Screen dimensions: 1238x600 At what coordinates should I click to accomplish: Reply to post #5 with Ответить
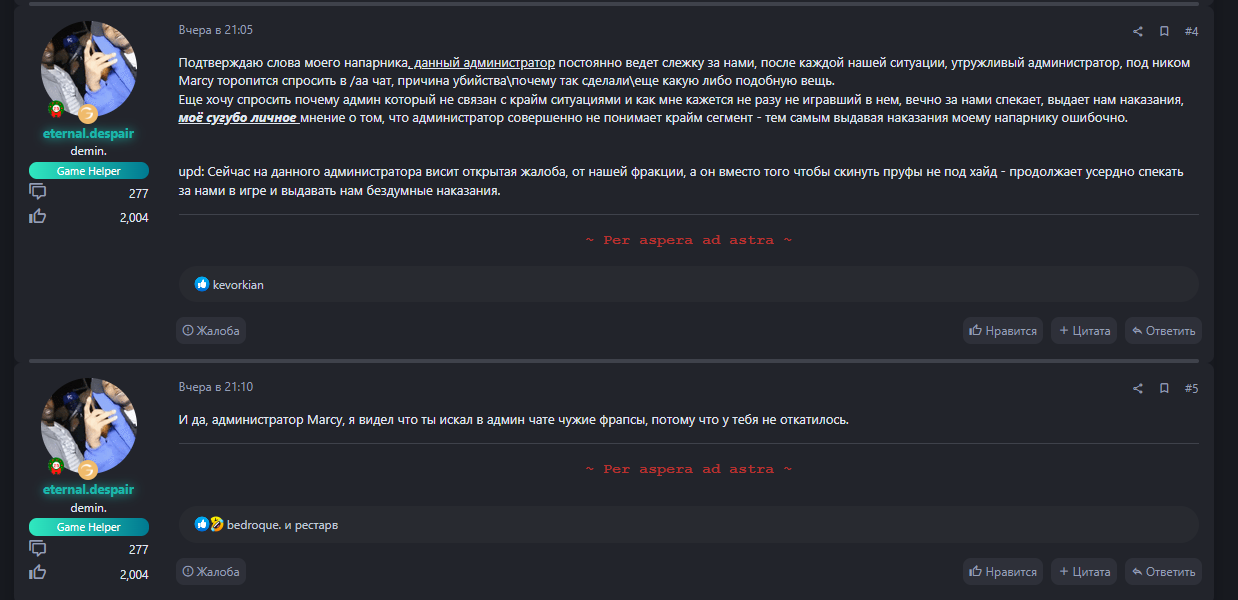pyautogui.click(x=1163, y=572)
